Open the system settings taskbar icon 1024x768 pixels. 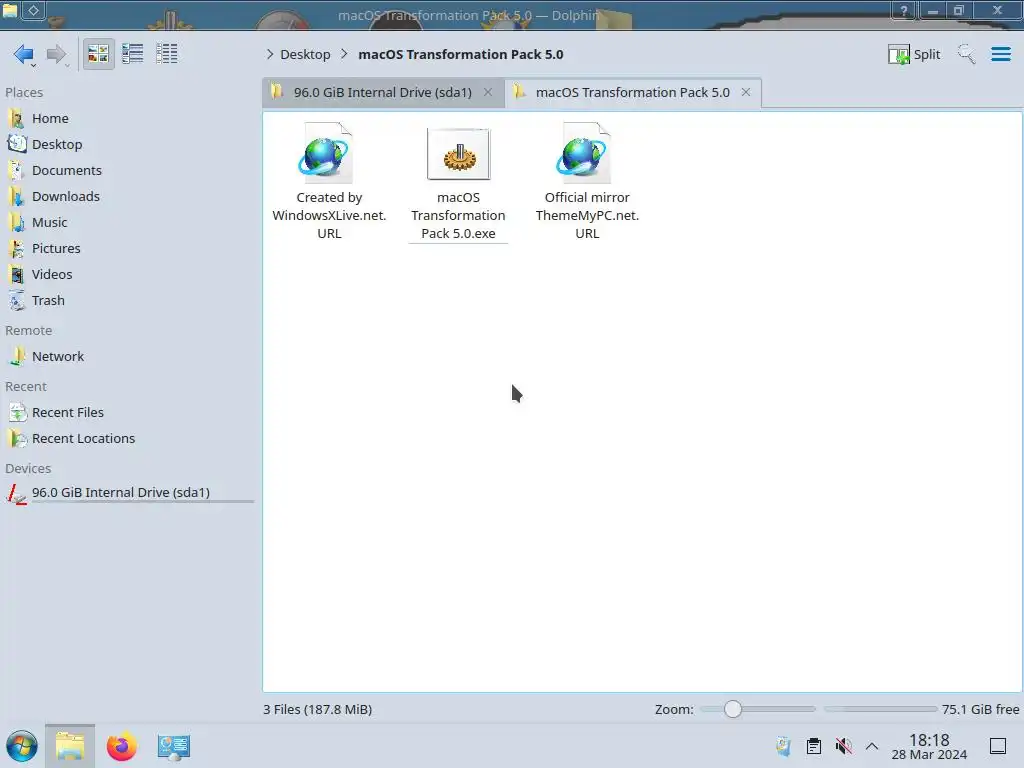[174, 746]
